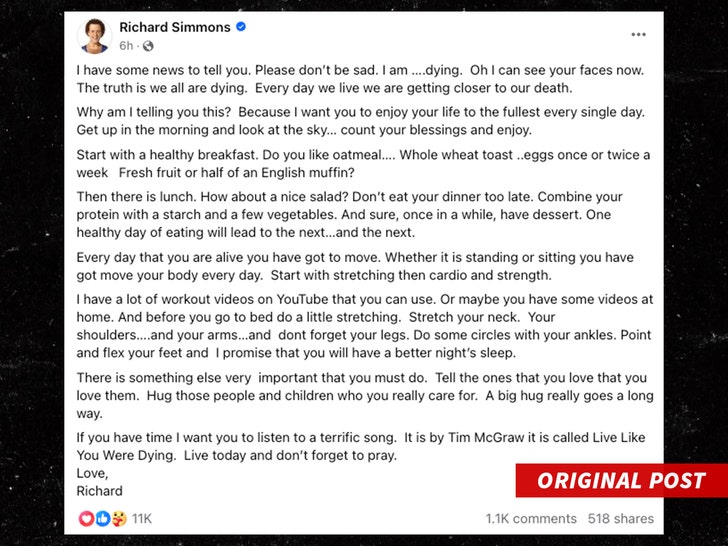View the 1.1K comments

(531, 518)
